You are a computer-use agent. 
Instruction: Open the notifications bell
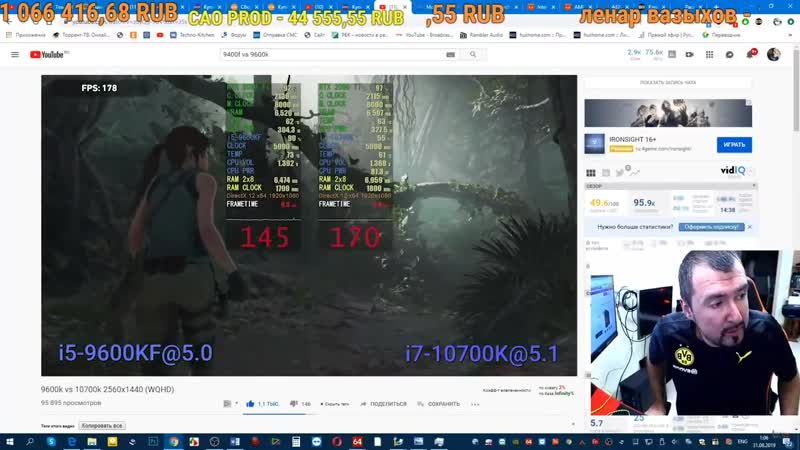coord(750,55)
